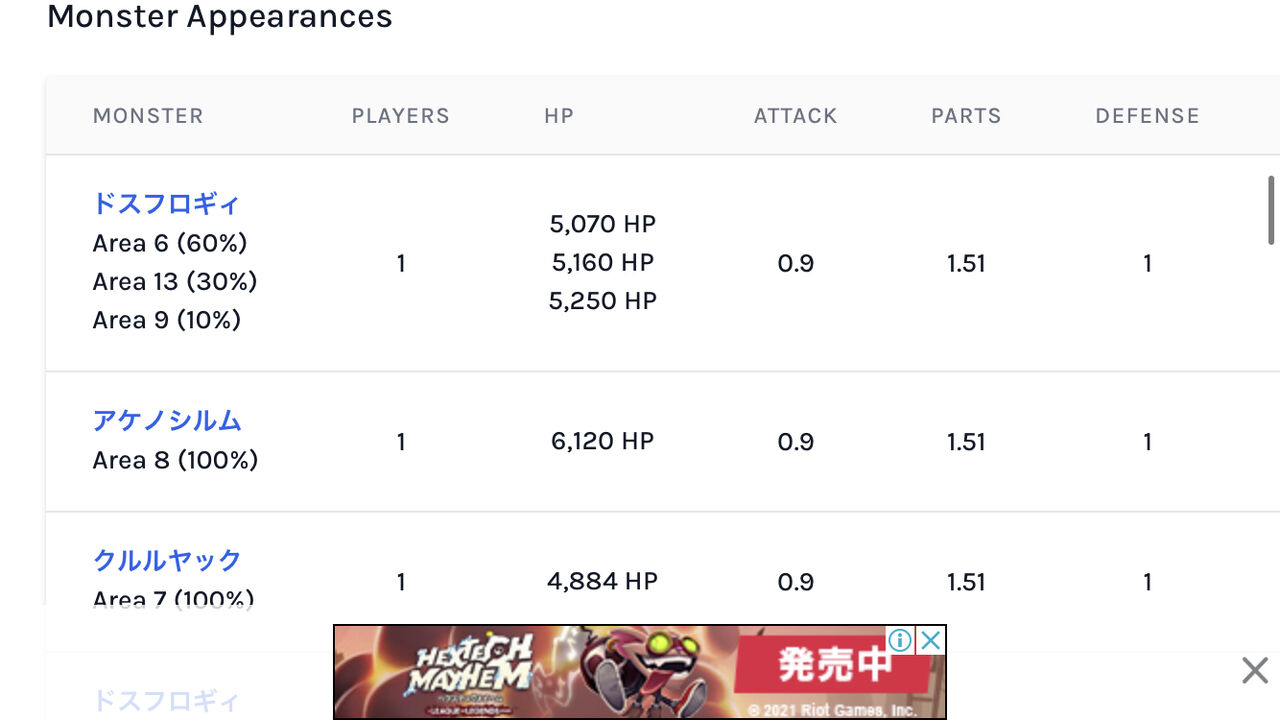Dismiss the bottom banner with the large gray X
This screenshot has width=1280, height=720.
pyautogui.click(x=1254, y=670)
